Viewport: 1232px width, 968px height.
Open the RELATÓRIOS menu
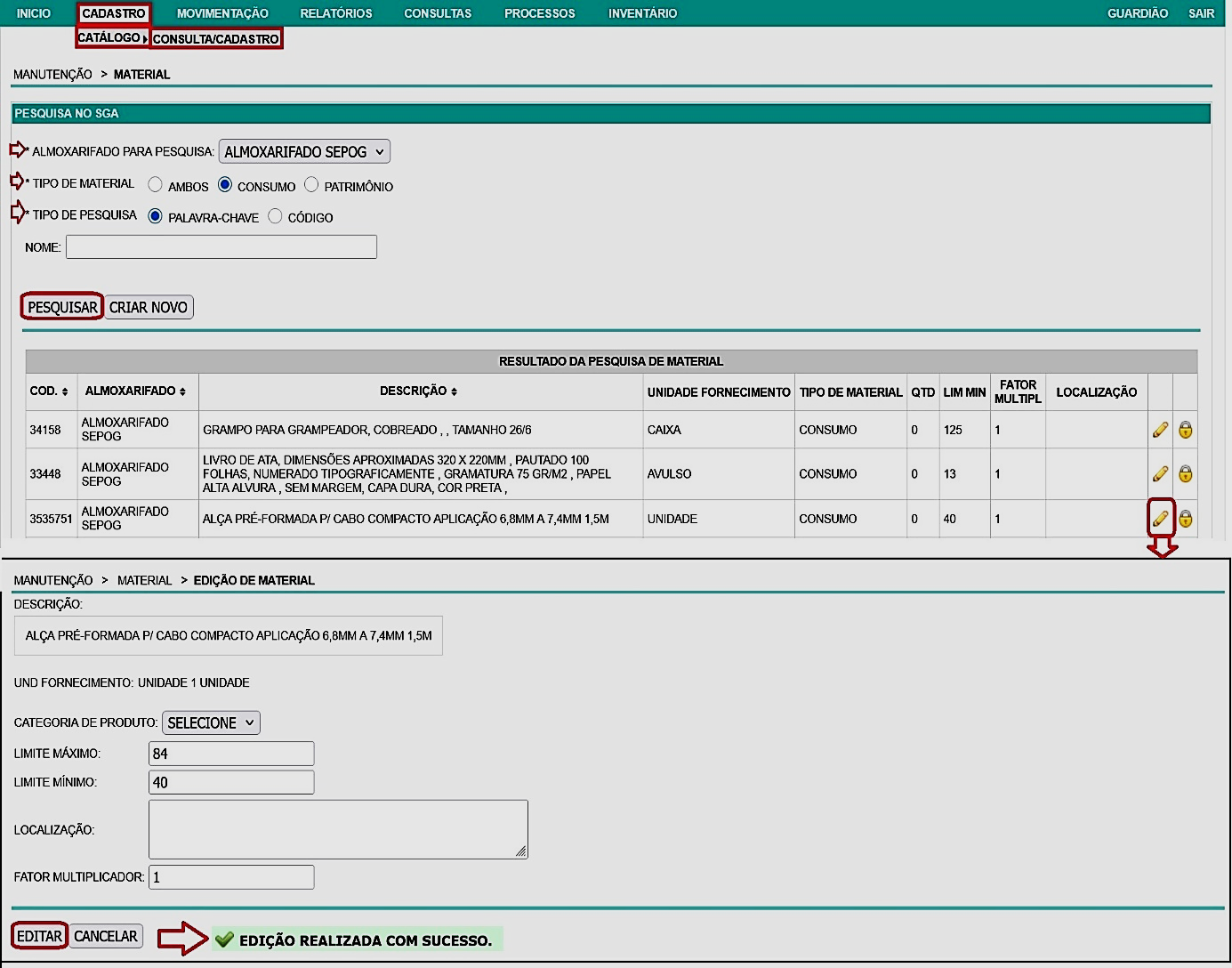pos(336,13)
